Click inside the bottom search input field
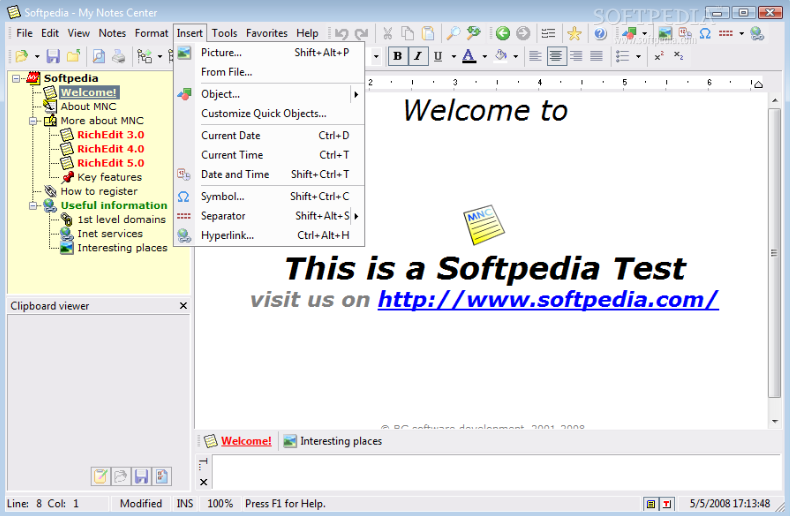 (x=496, y=471)
